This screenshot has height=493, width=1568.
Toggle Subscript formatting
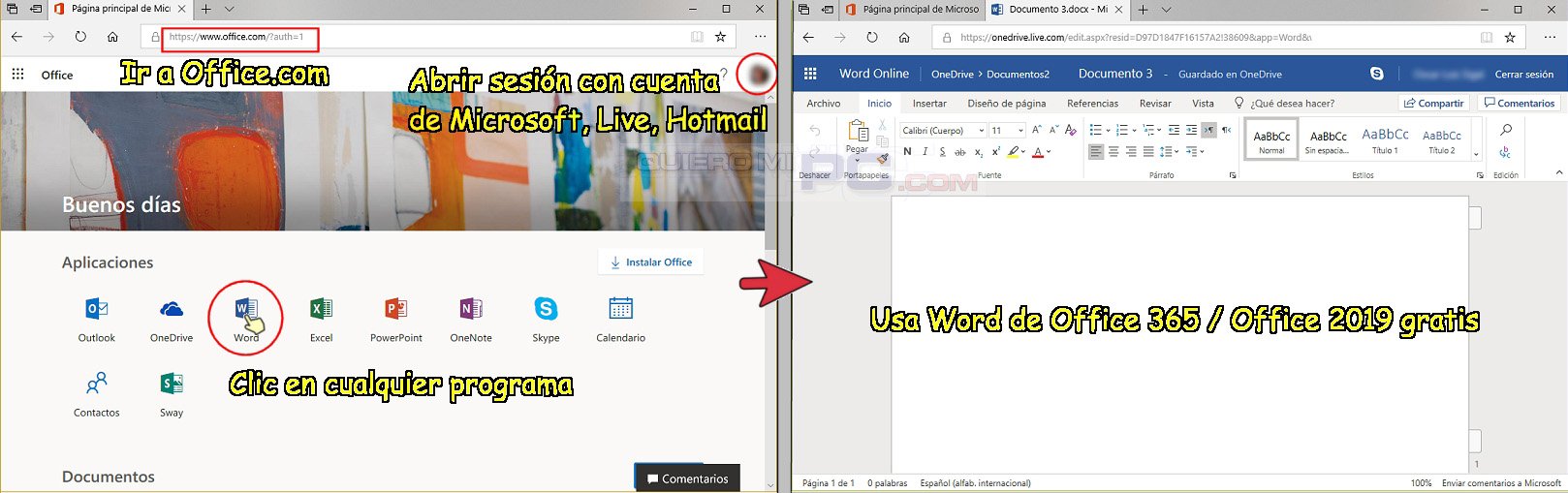point(979,152)
